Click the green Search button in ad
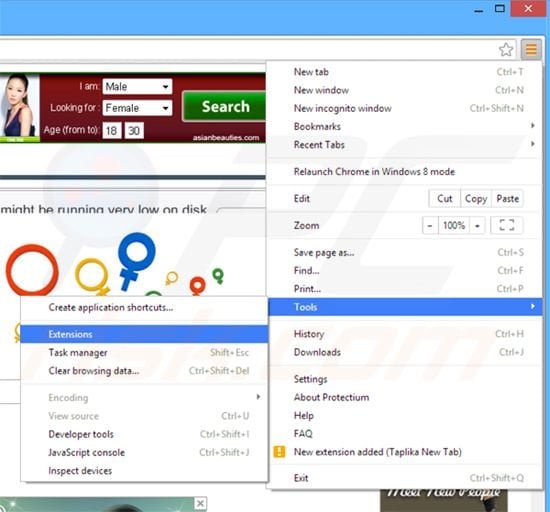The image size is (550, 512). (x=224, y=106)
